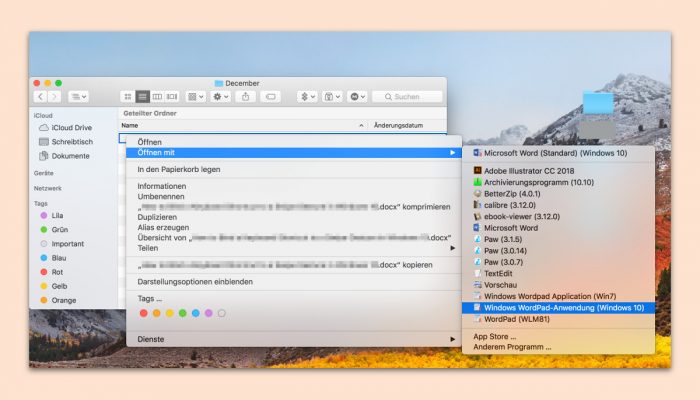700x400 pixels.
Task: Apply red tag color dot
Action: click(144, 313)
